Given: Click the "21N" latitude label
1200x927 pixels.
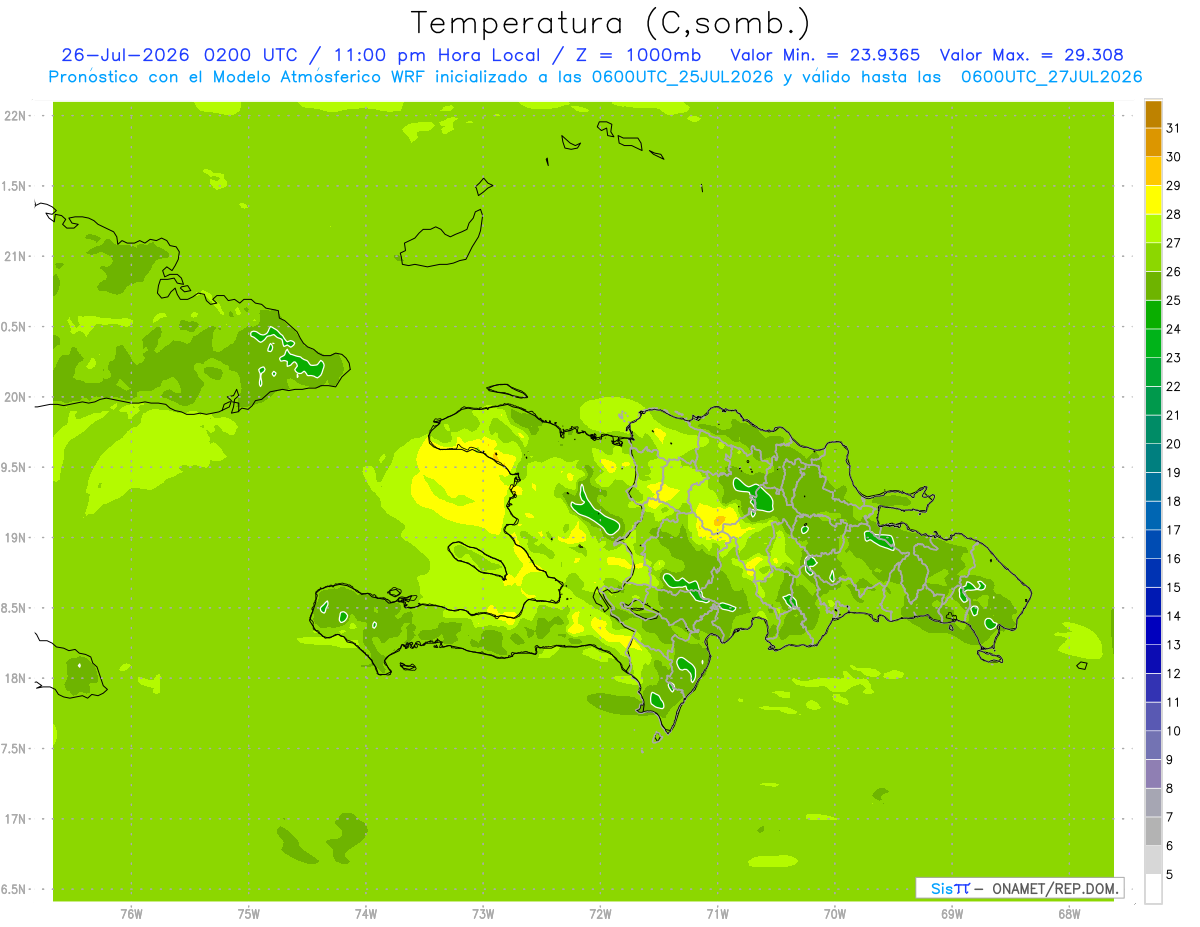Looking at the screenshot, I should pos(15,256).
